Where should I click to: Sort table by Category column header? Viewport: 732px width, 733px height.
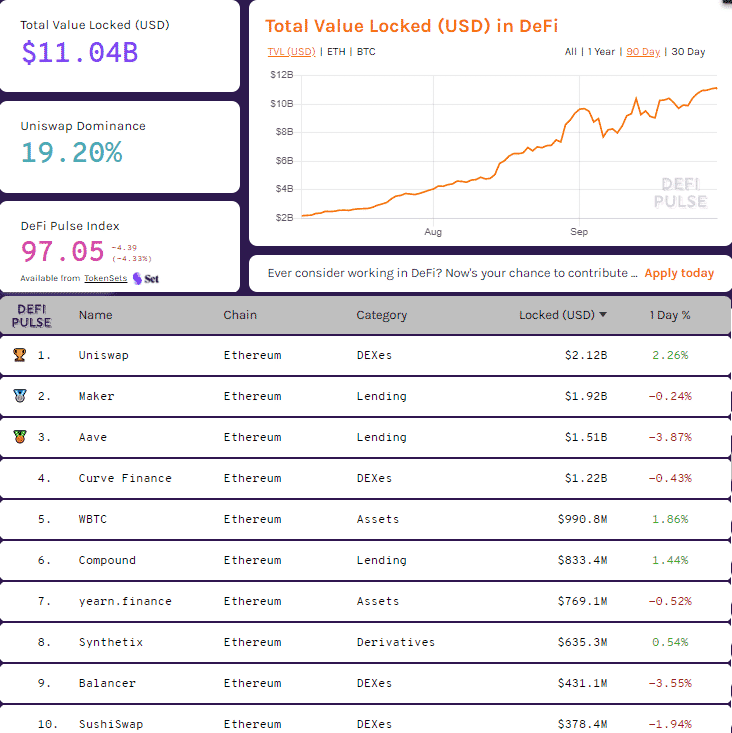click(x=381, y=315)
